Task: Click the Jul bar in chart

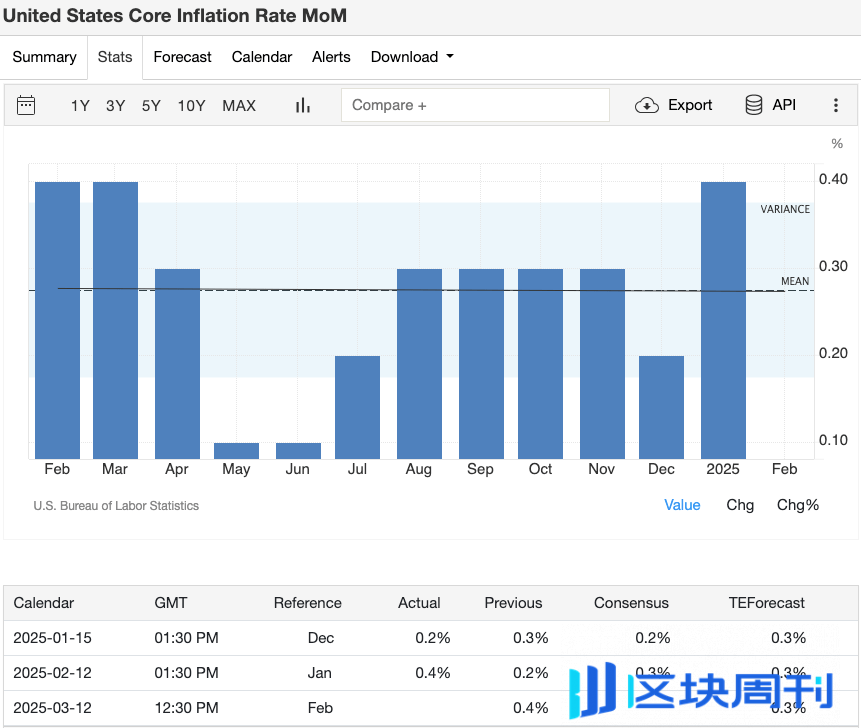Action: [357, 407]
